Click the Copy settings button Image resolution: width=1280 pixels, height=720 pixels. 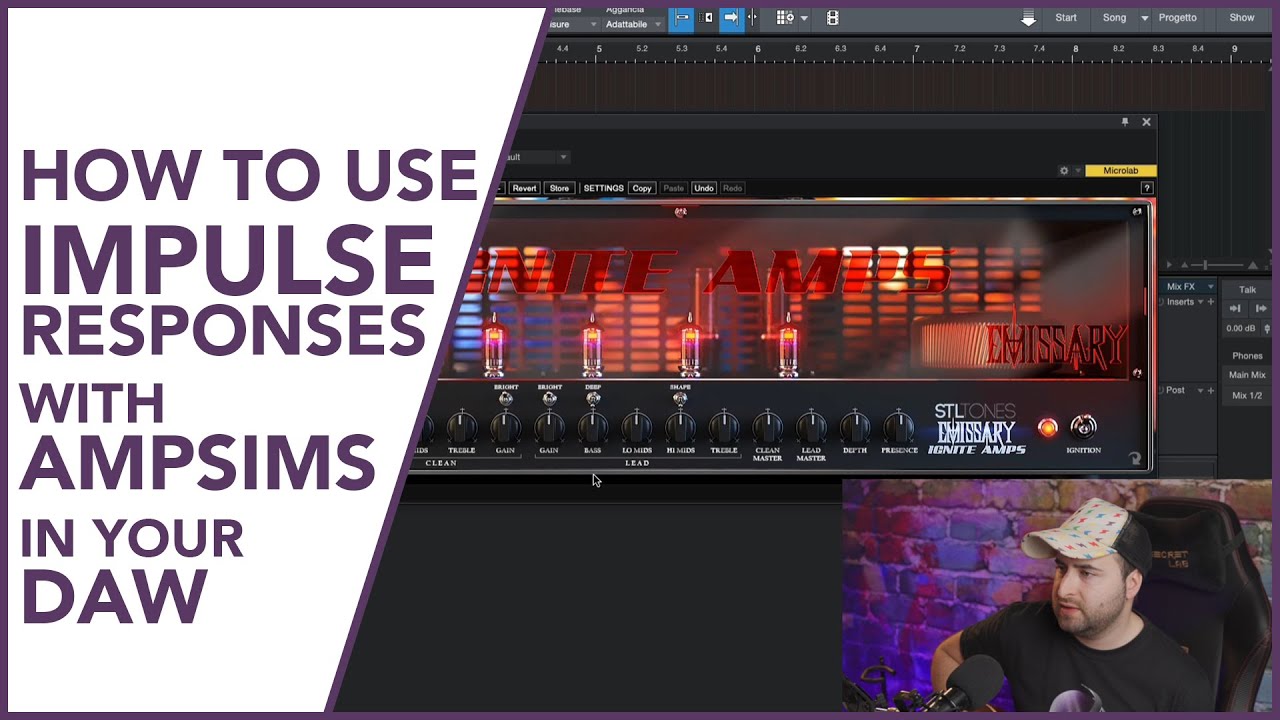(x=642, y=188)
